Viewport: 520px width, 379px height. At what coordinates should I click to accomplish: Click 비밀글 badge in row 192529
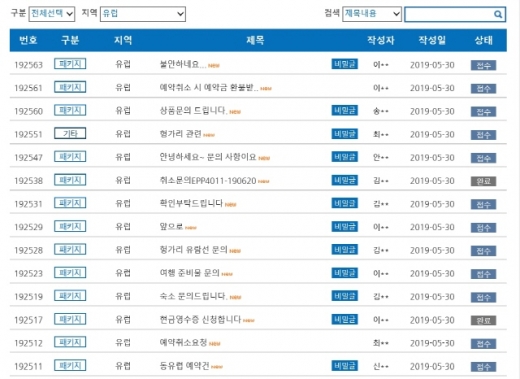[345, 226]
